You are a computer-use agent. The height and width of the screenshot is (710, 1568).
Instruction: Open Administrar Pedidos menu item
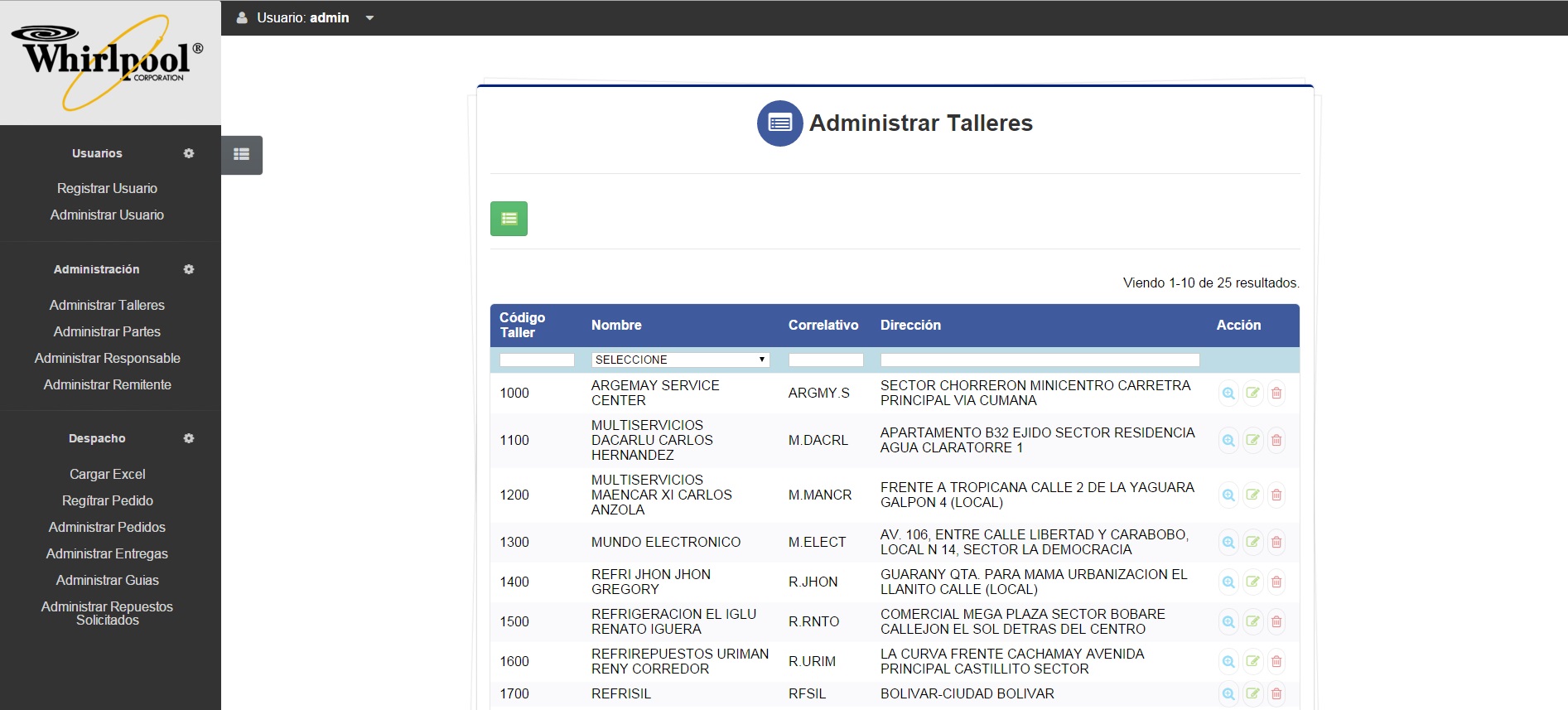point(107,527)
